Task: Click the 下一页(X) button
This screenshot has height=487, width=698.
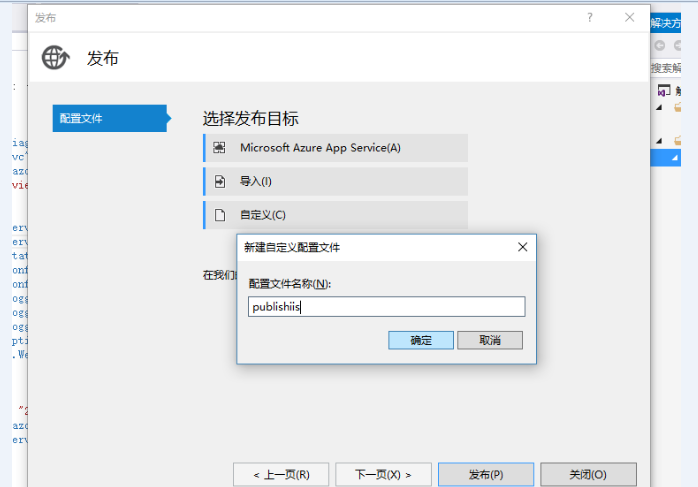Action: (383, 475)
